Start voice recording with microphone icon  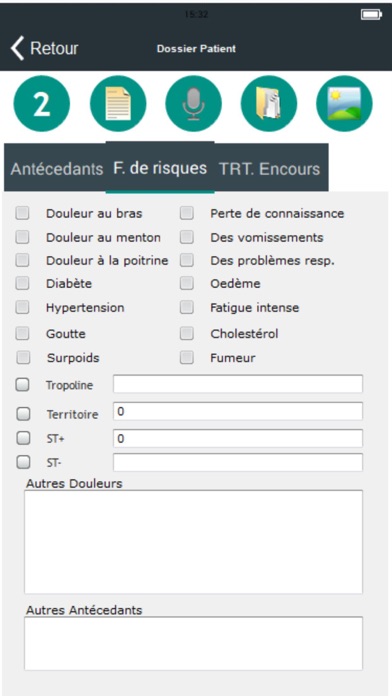click(x=193, y=104)
